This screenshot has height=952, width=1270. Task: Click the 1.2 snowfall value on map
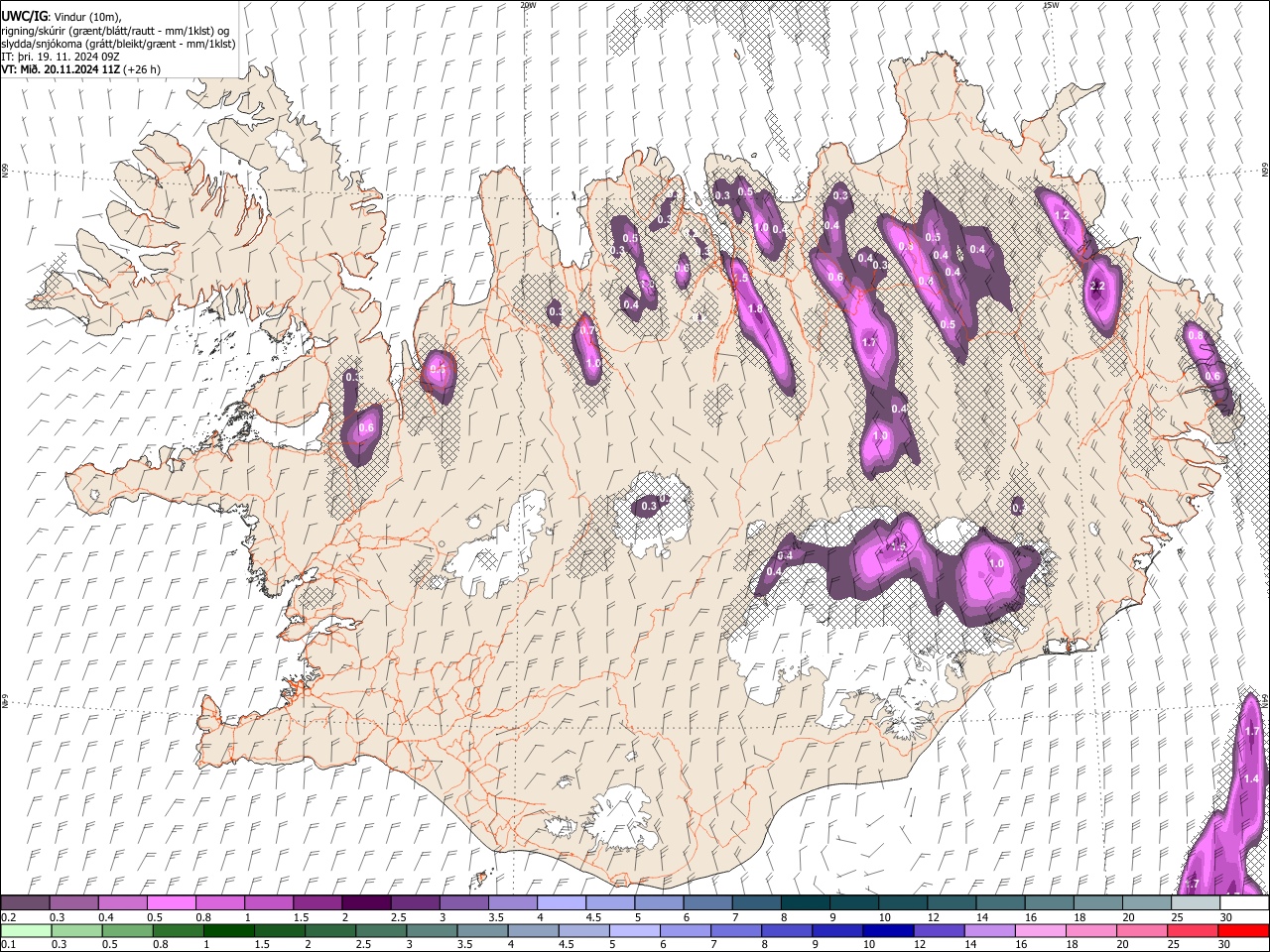pos(1062,215)
